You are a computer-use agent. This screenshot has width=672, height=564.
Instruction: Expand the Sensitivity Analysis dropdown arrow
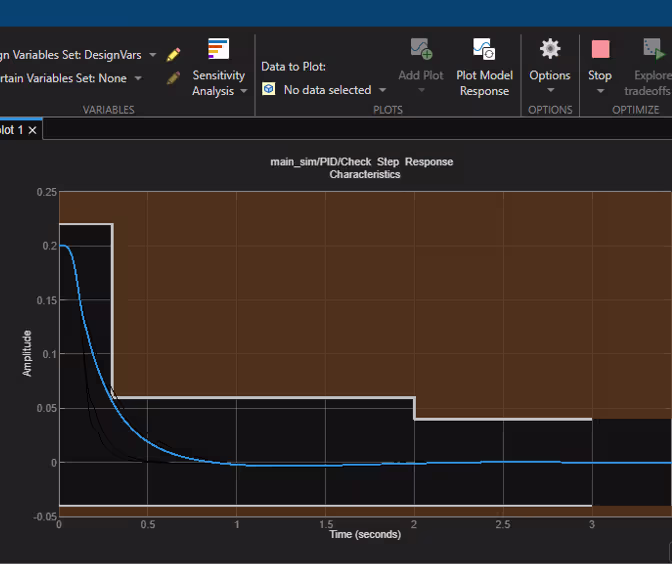point(243,91)
